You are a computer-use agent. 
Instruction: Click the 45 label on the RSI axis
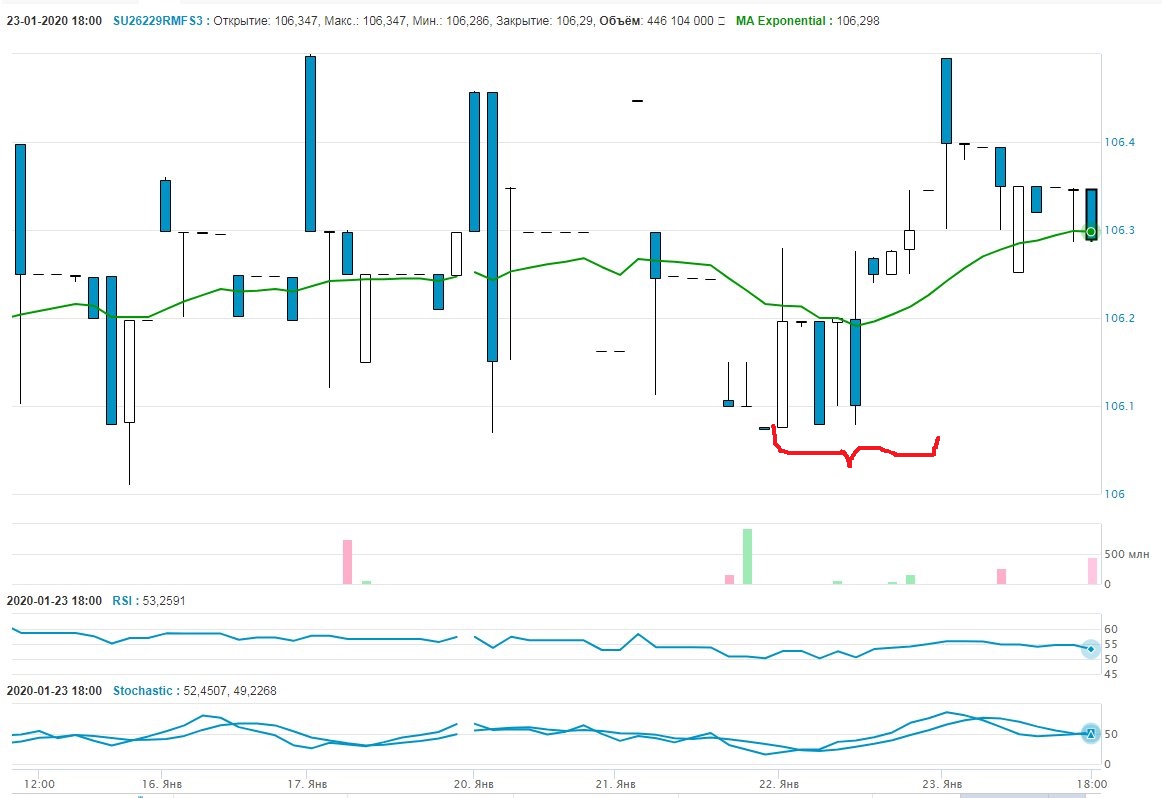[x=1111, y=674]
